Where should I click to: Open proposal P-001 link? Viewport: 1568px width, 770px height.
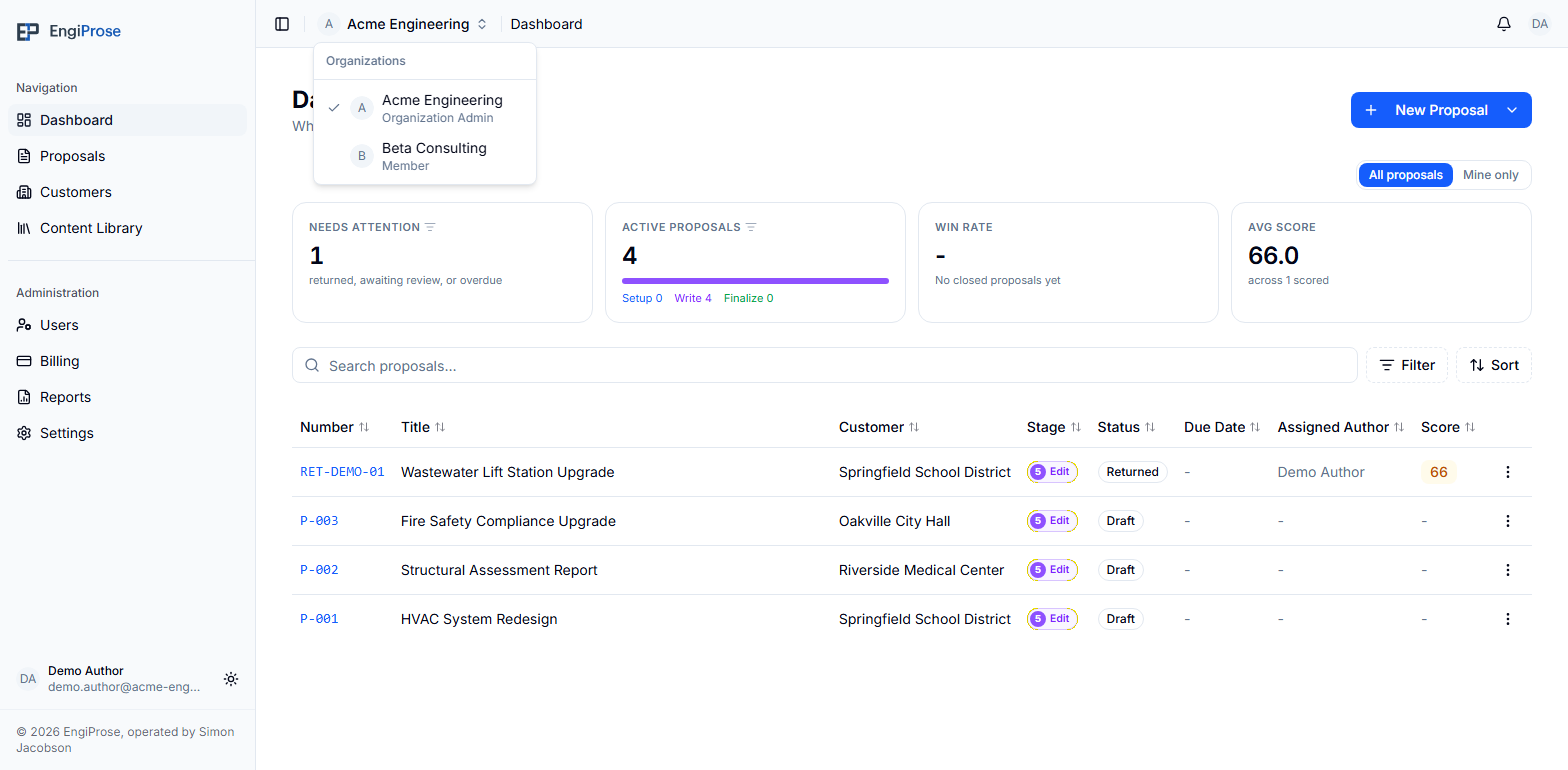point(319,619)
